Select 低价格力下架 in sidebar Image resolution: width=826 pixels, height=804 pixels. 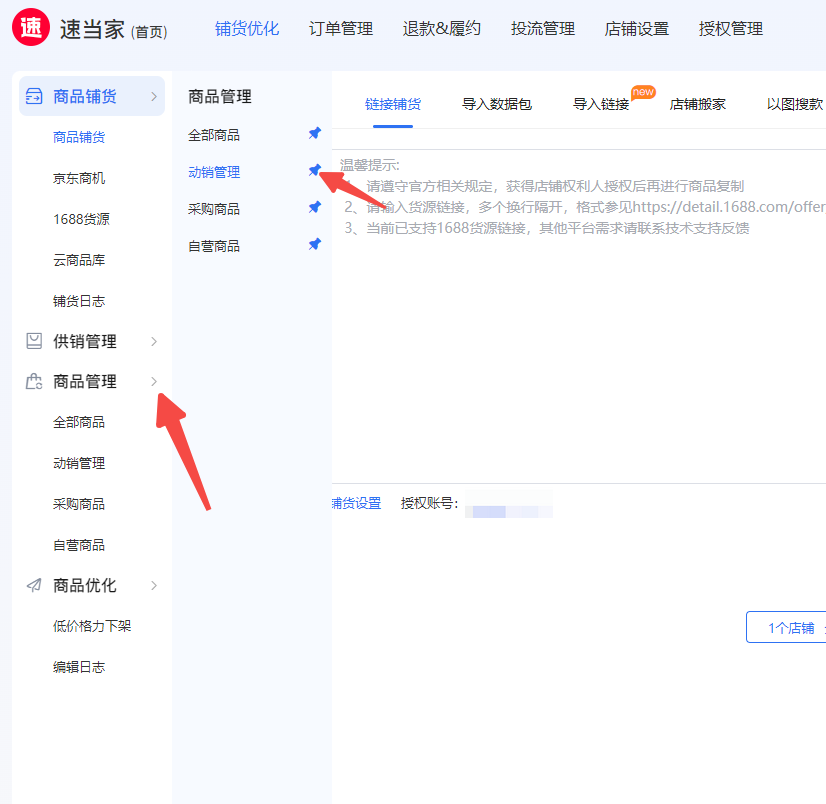[92, 626]
